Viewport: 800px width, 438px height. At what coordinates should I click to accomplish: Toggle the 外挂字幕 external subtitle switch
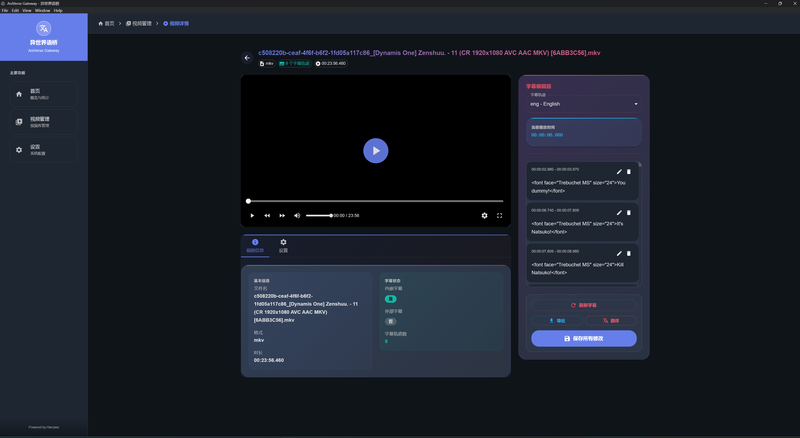pos(390,321)
